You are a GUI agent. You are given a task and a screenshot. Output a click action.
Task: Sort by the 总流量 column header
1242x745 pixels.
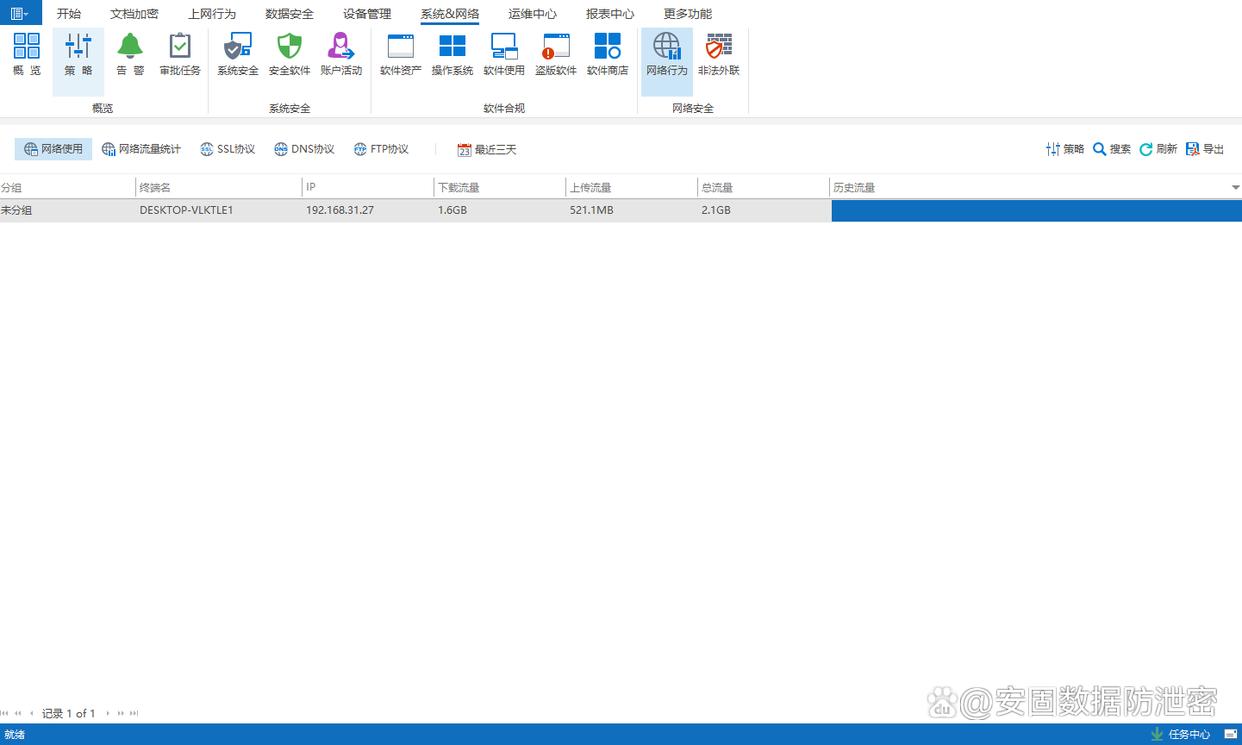764,187
